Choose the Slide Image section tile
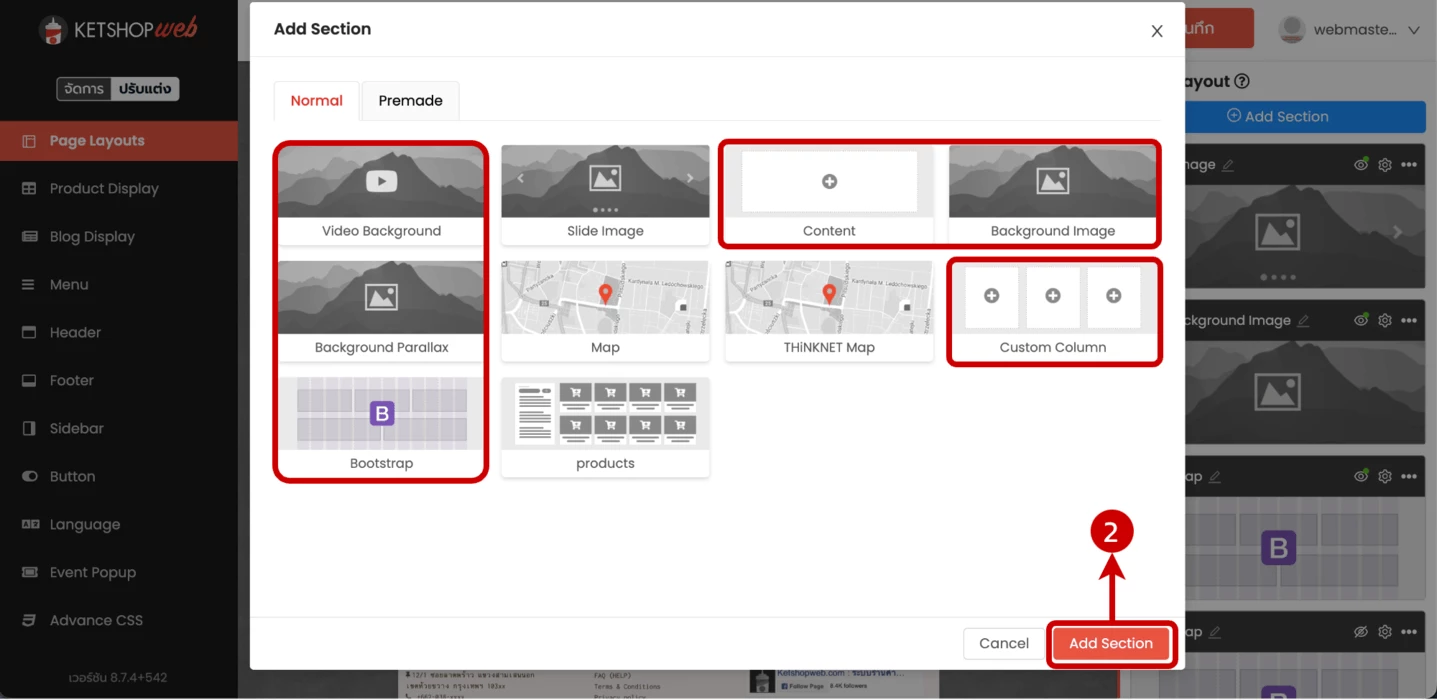The height and width of the screenshot is (700, 1437). click(605, 195)
